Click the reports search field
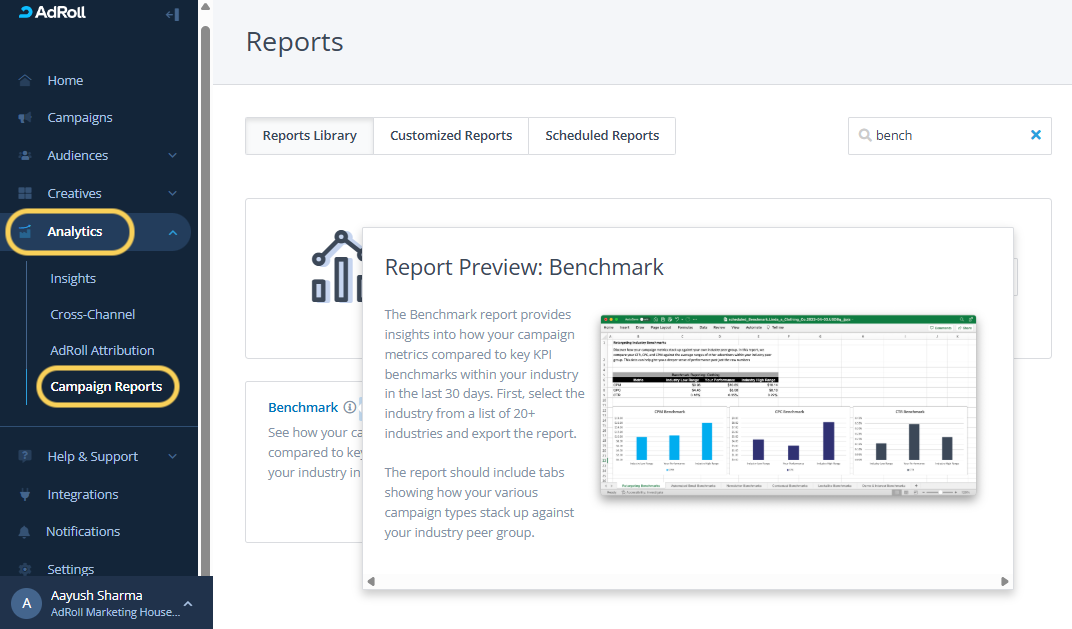 coord(945,135)
